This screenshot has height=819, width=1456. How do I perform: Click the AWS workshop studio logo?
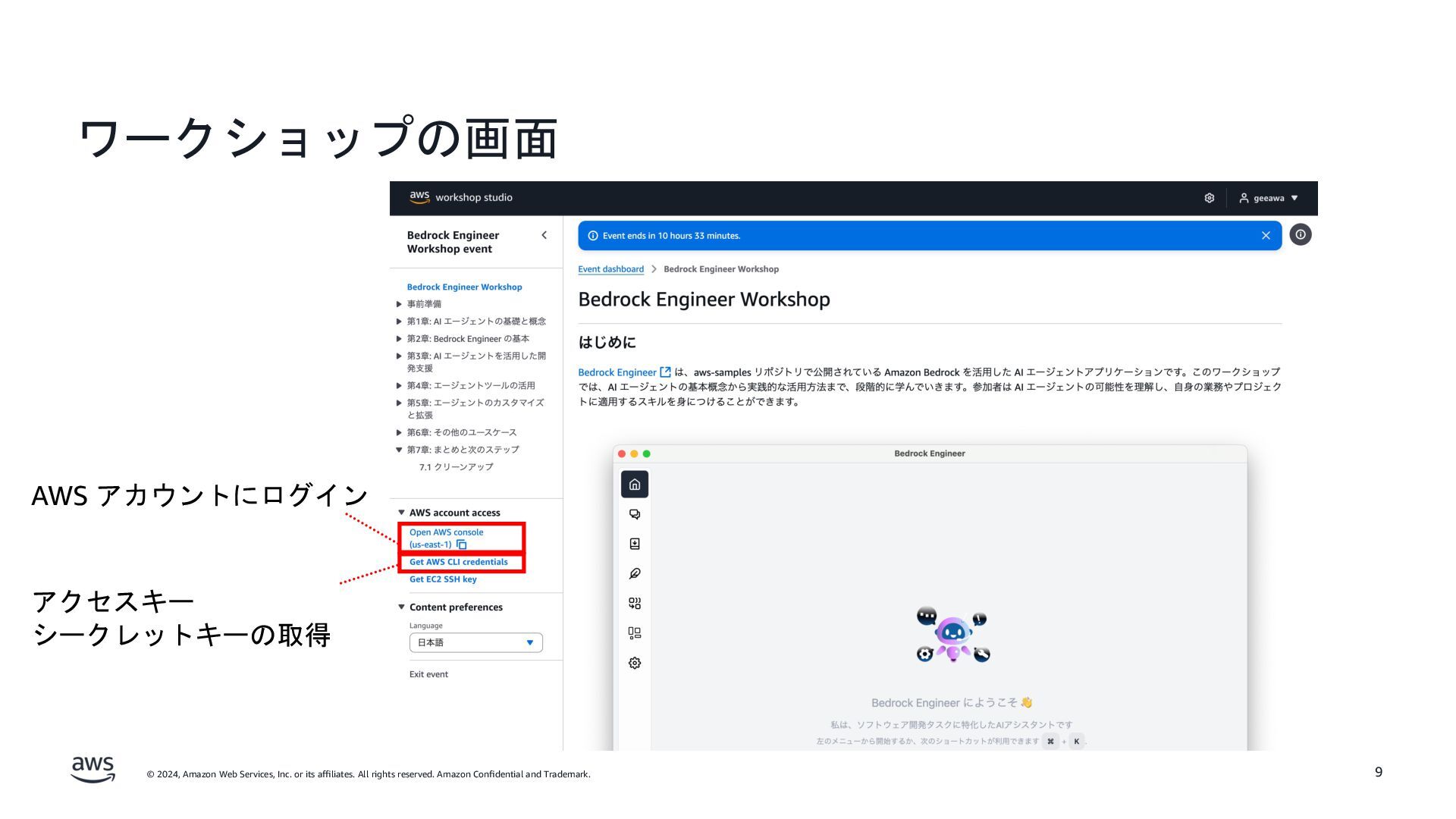pyautogui.click(x=460, y=197)
